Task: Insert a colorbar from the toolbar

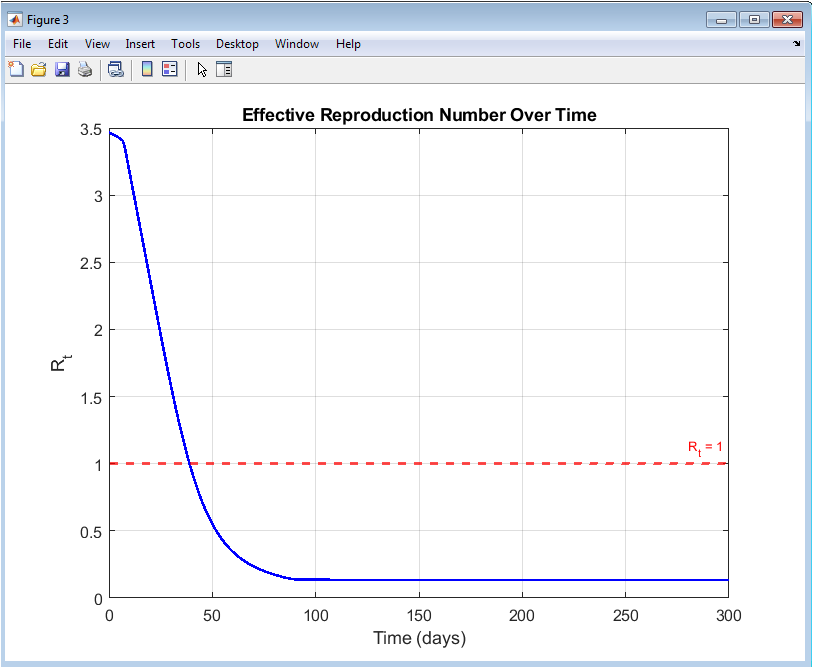Action: pyautogui.click(x=147, y=70)
